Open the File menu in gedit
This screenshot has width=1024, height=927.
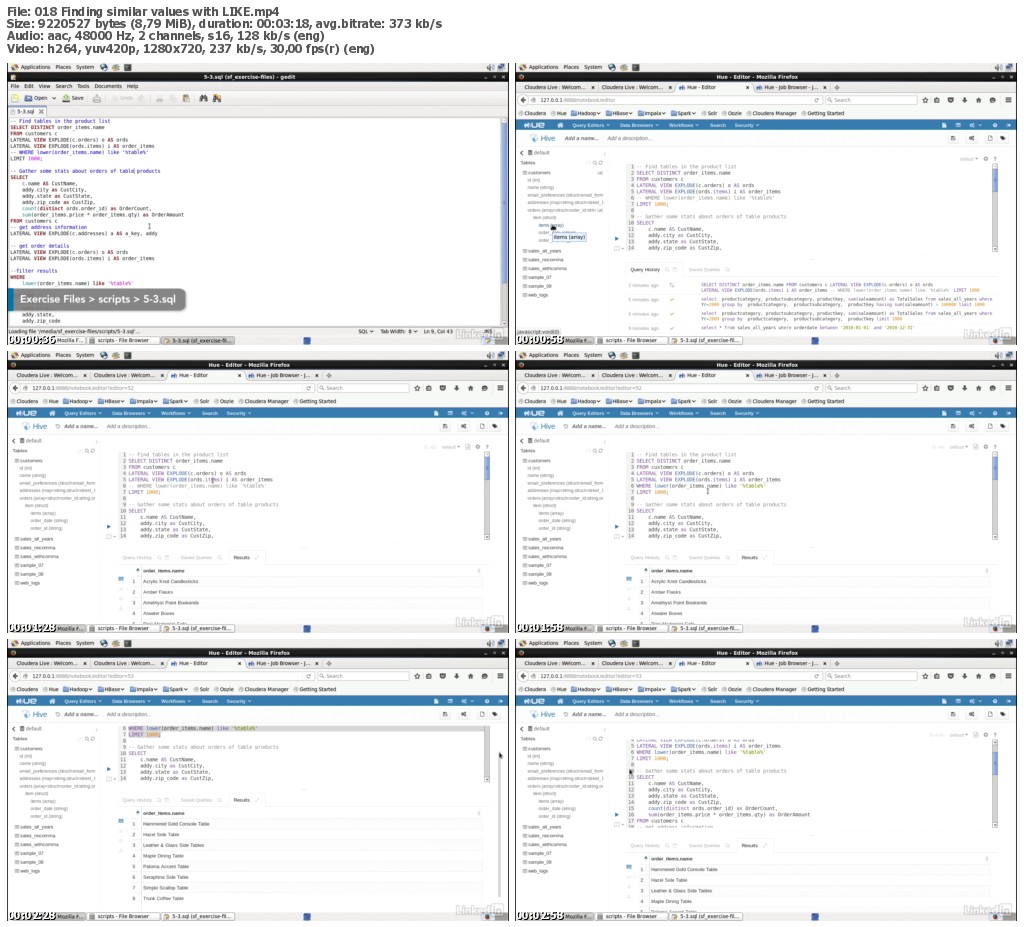[x=14, y=86]
